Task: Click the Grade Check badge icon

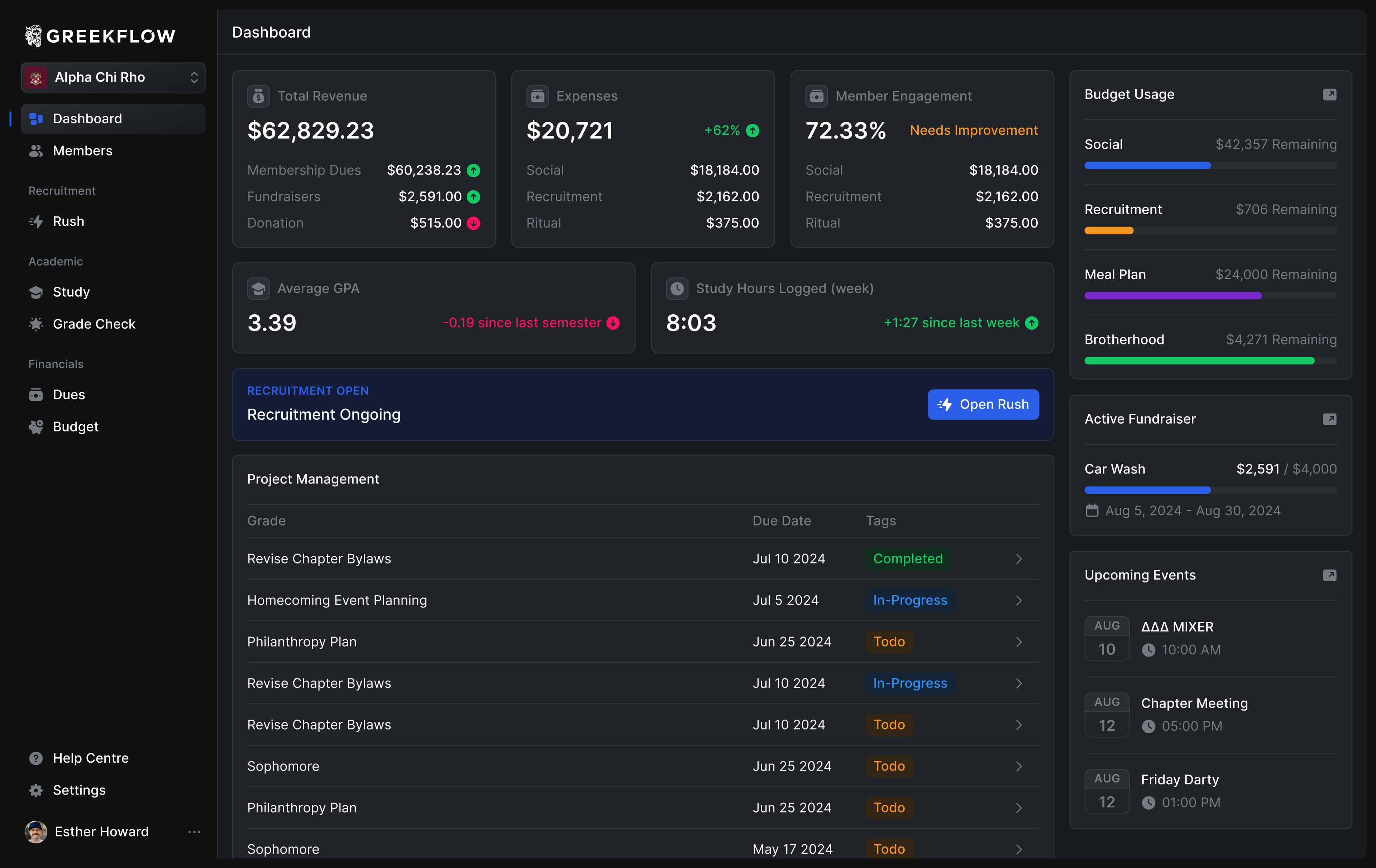Action: coord(36,324)
